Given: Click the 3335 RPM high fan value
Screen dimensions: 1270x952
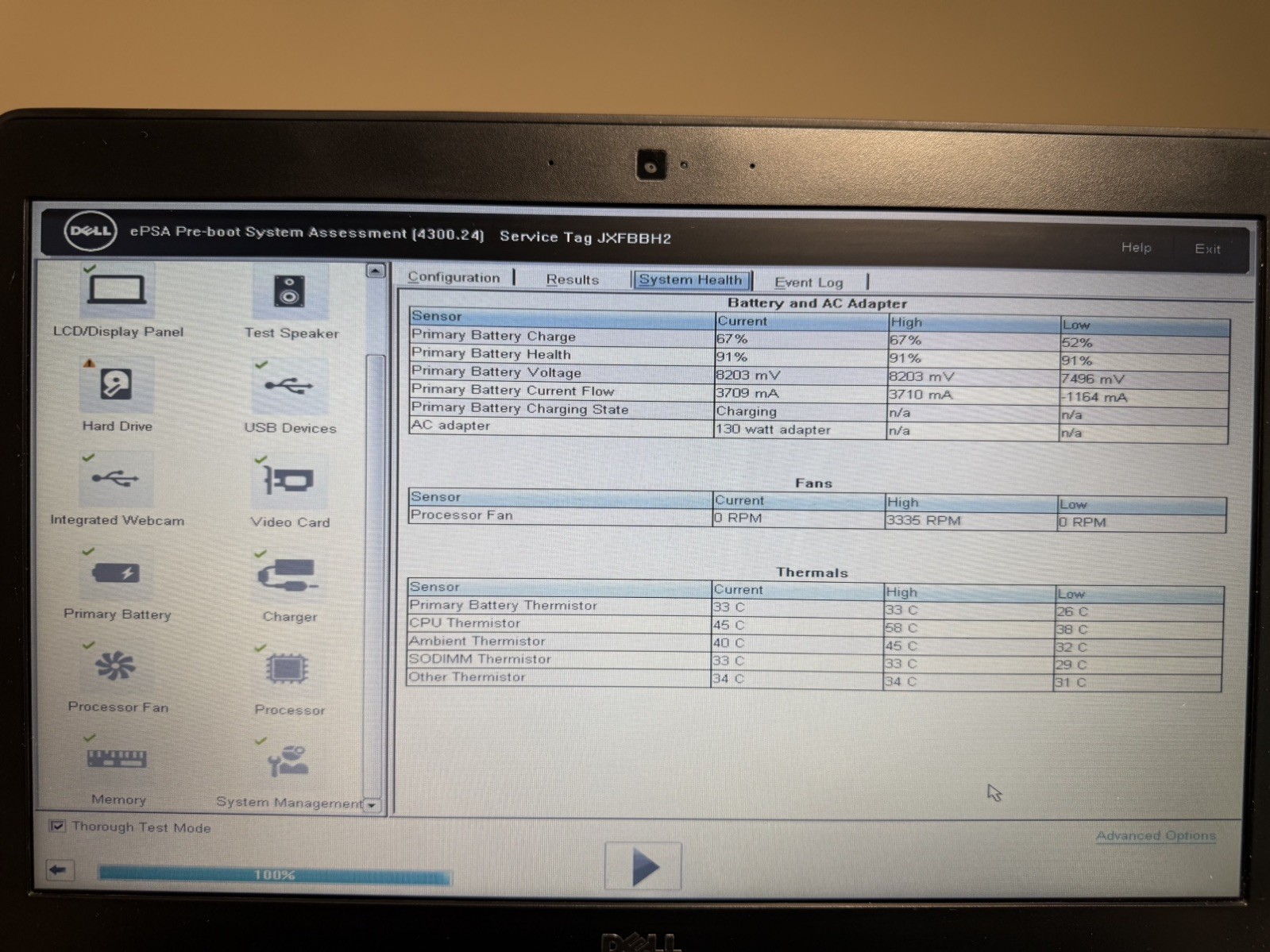Looking at the screenshot, I should click(x=923, y=520).
